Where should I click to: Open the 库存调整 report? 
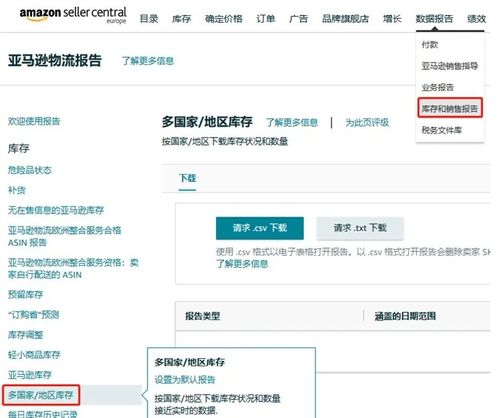click(x=25, y=335)
